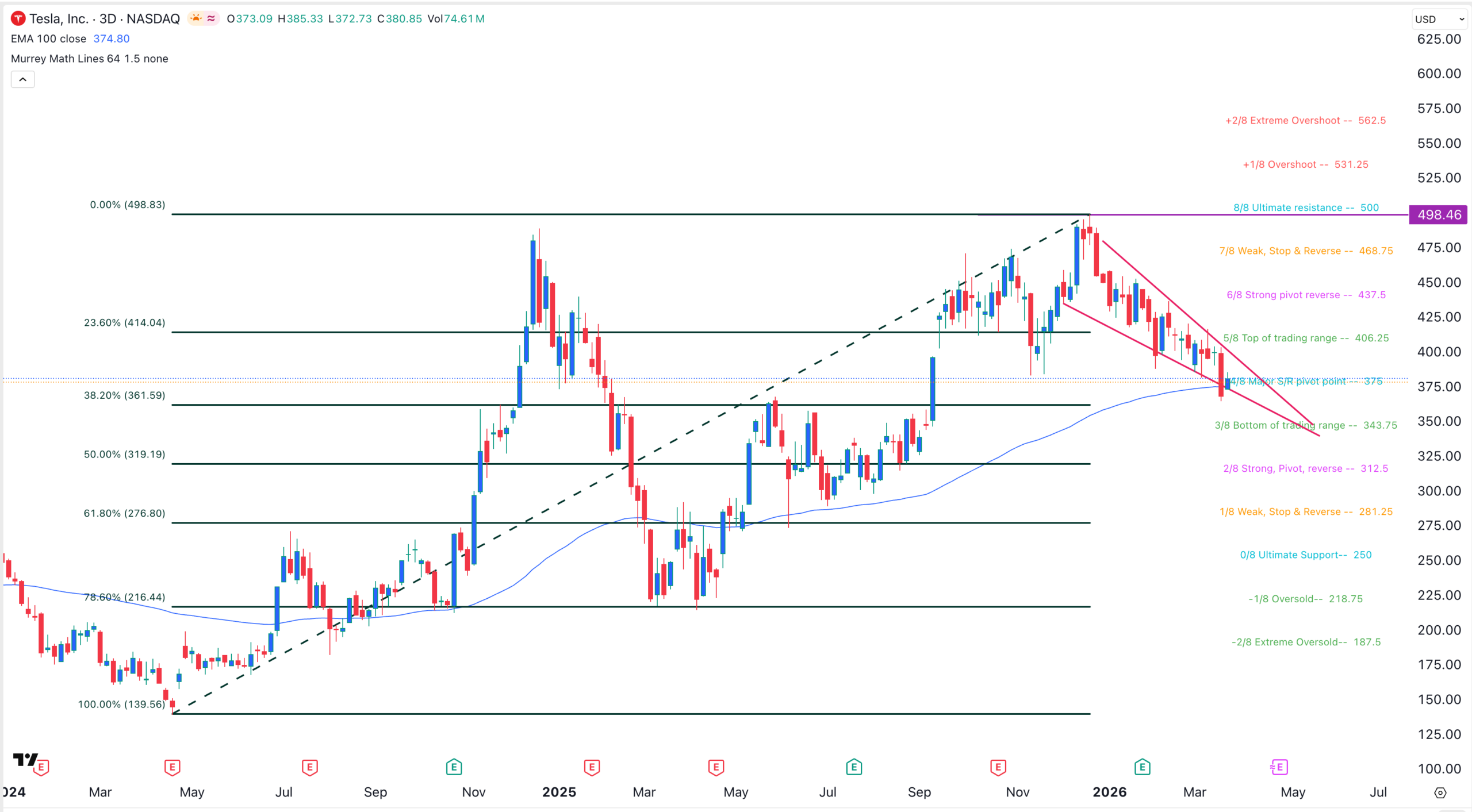The width and height of the screenshot is (1472, 812).
Task: Click the 1/8 Weak, Stop & Reverse 281.25 label
Action: pyautogui.click(x=1306, y=512)
